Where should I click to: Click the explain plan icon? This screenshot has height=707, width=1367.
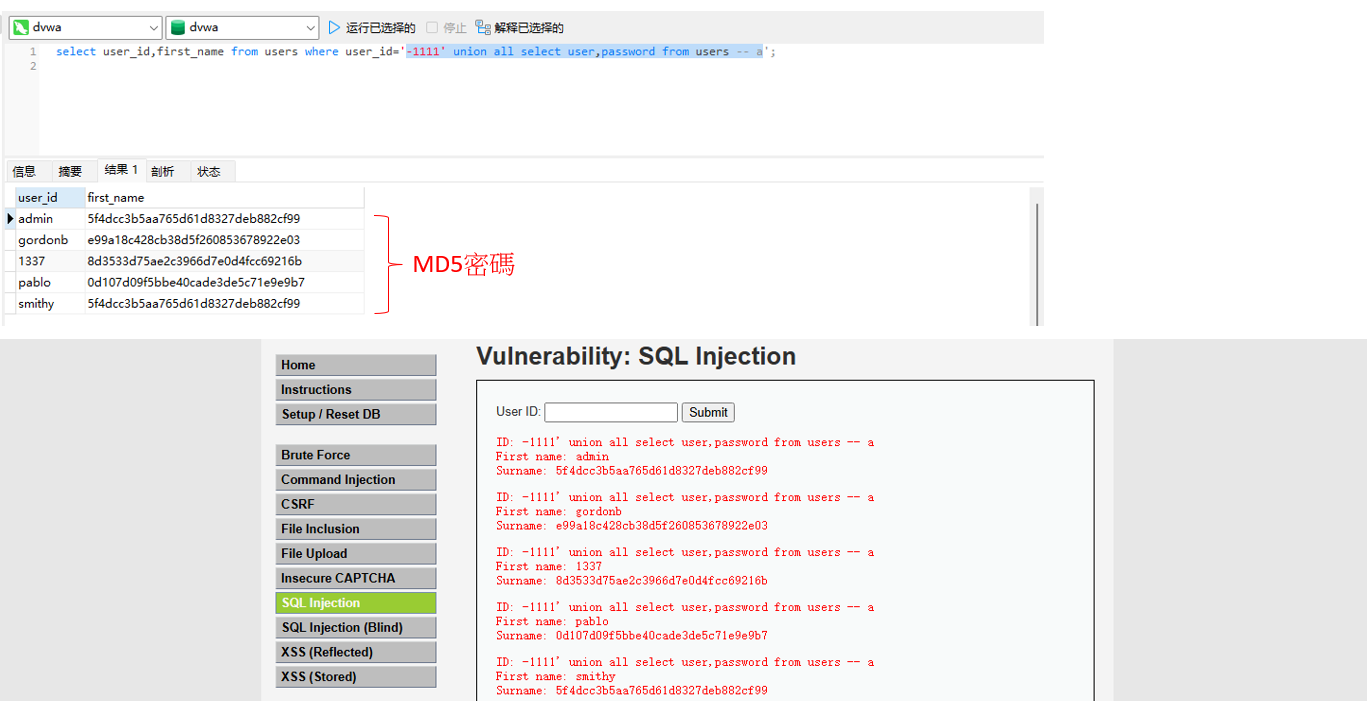[x=483, y=28]
